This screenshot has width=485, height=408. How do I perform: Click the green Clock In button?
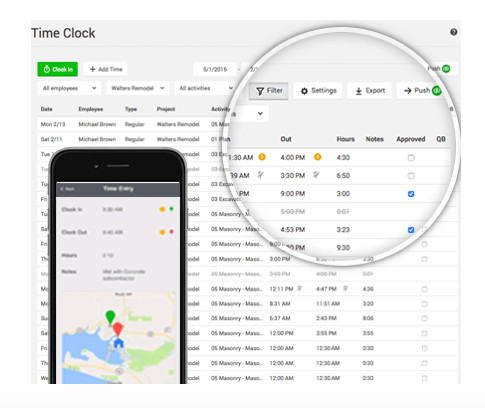click(57, 69)
